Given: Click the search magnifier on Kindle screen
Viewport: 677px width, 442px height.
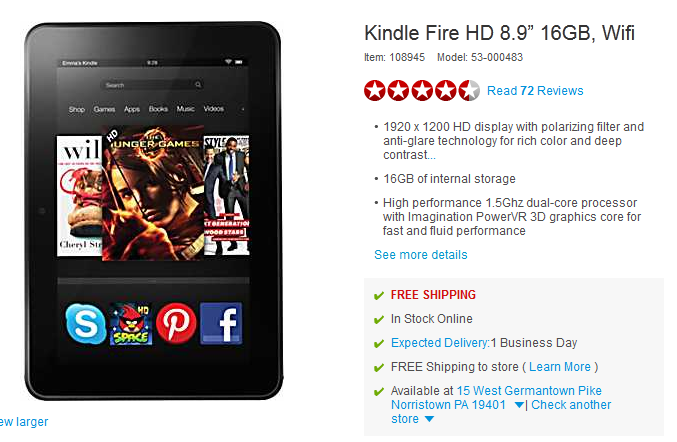Looking at the screenshot, I should point(198,85).
